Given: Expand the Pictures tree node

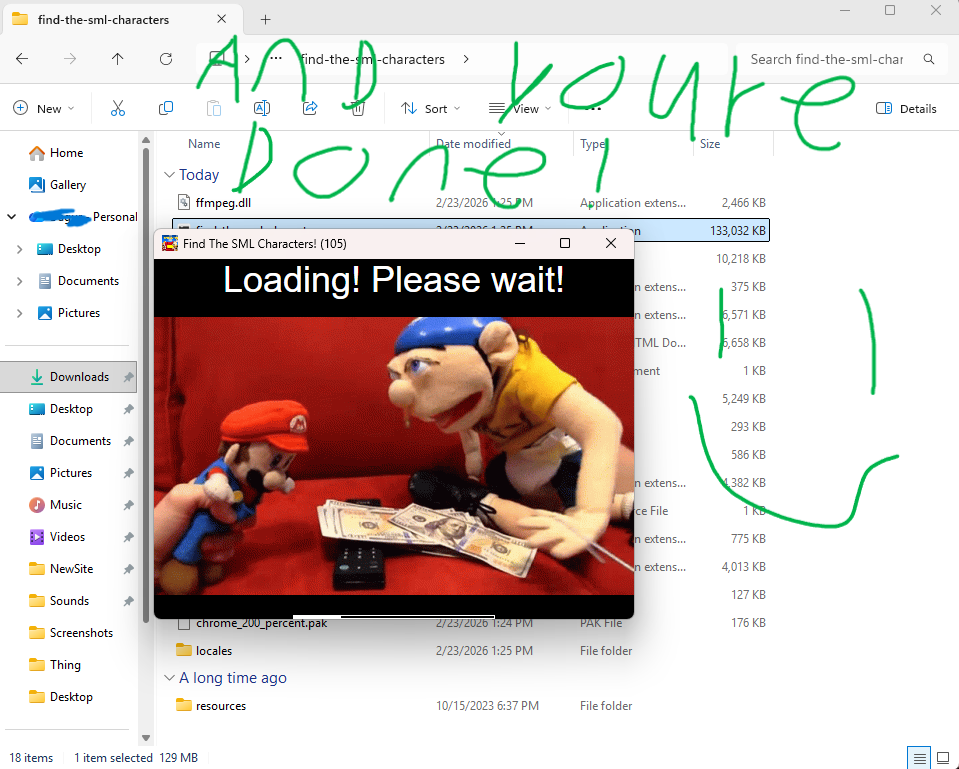Looking at the screenshot, I should click(20, 313).
